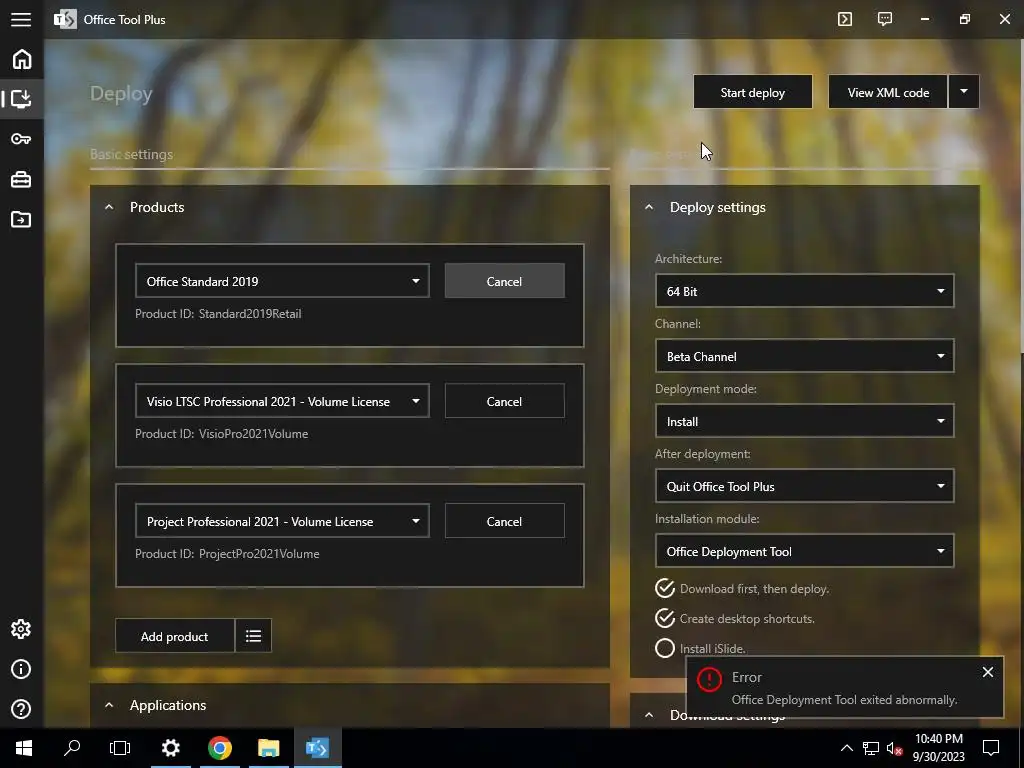
Task: Click the product list icon beside Add product
Action: [253, 635]
